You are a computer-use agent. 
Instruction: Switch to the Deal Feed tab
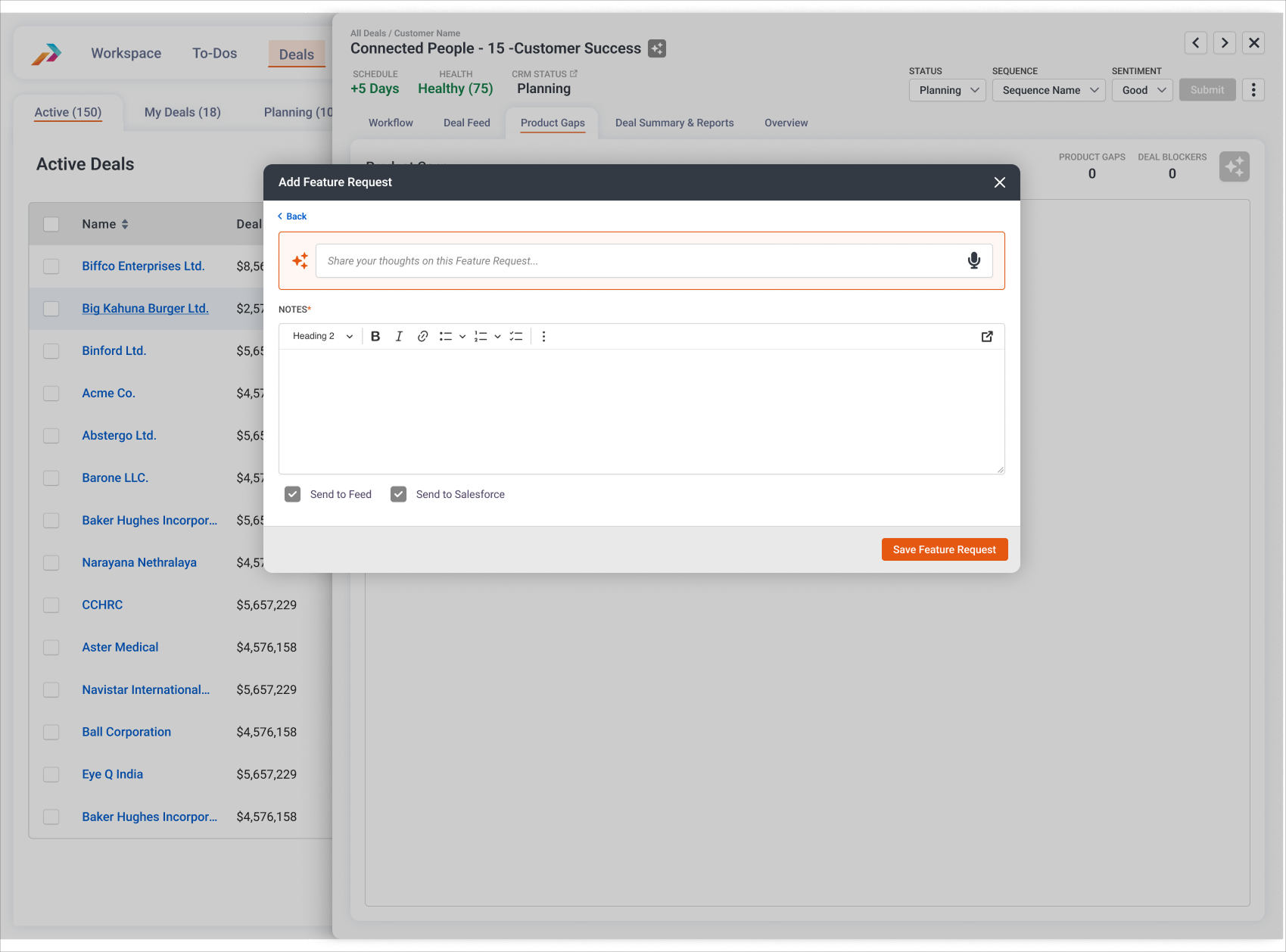pos(467,123)
